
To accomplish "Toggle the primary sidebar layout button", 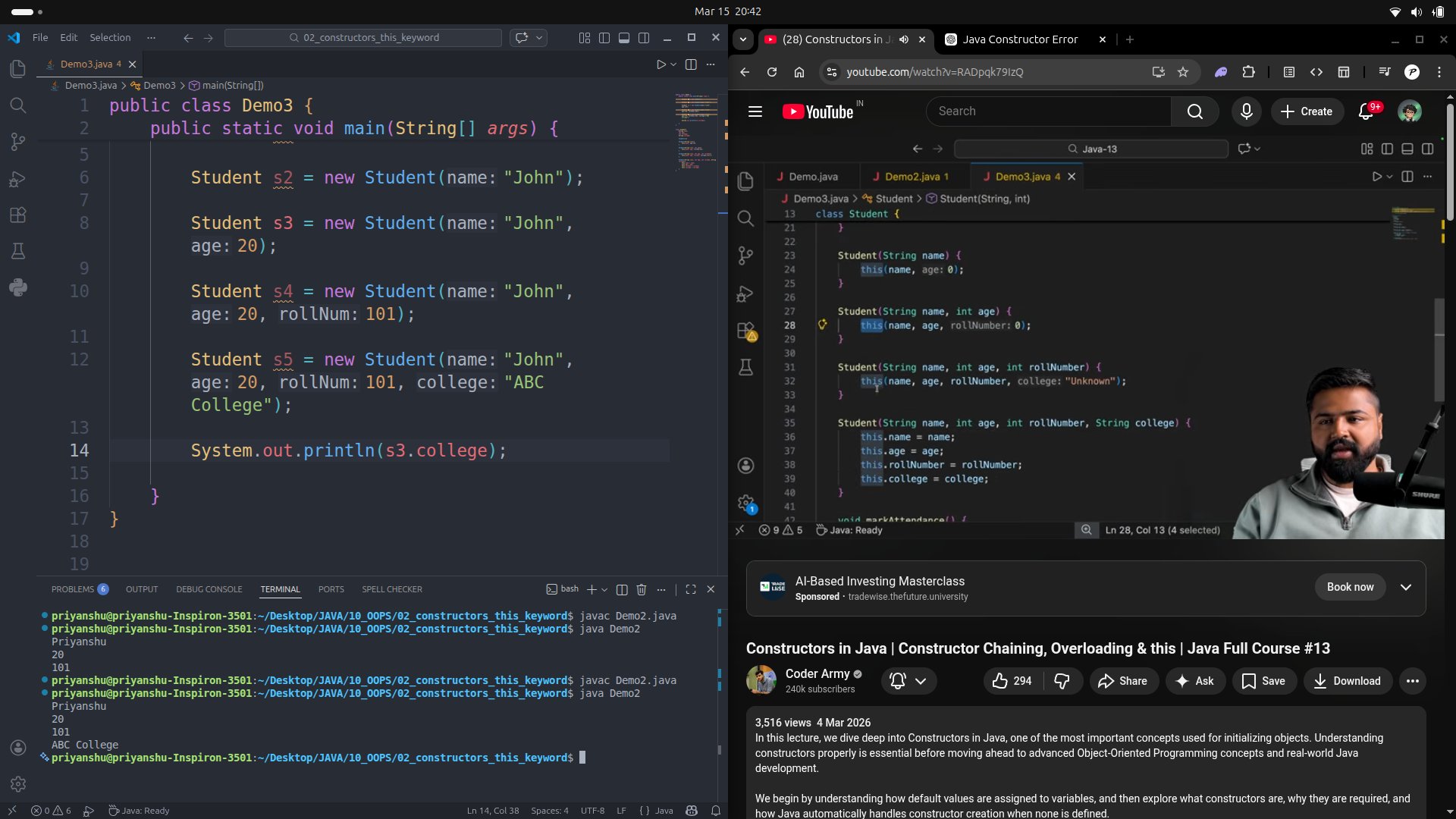I will click(x=604, y=38).
